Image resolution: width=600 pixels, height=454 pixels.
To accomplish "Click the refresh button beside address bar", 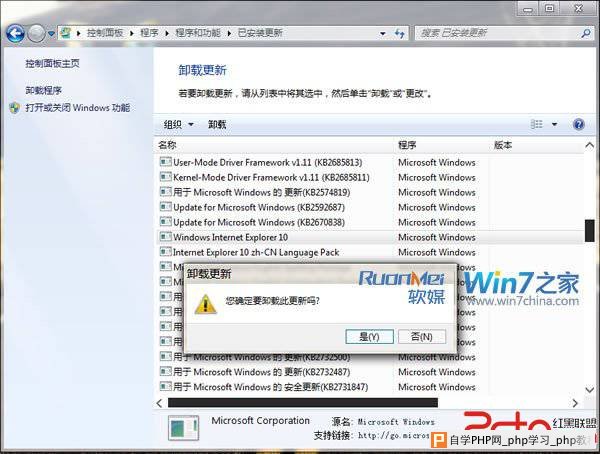I will pyautogui.click(x=399, y=34).
